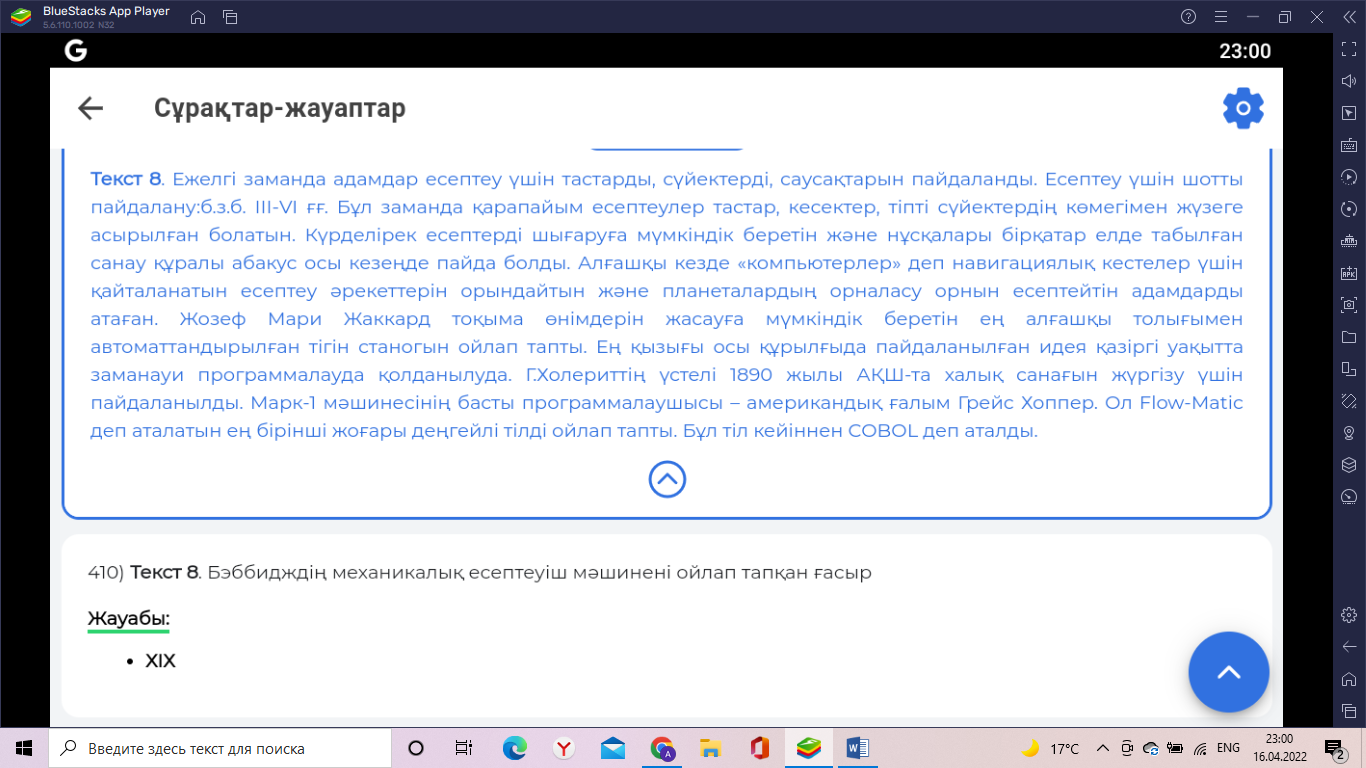The height and width of the screenshot is (768, 1366).
Task: Open the Windows Start menu
Action: tap(24, 748)
